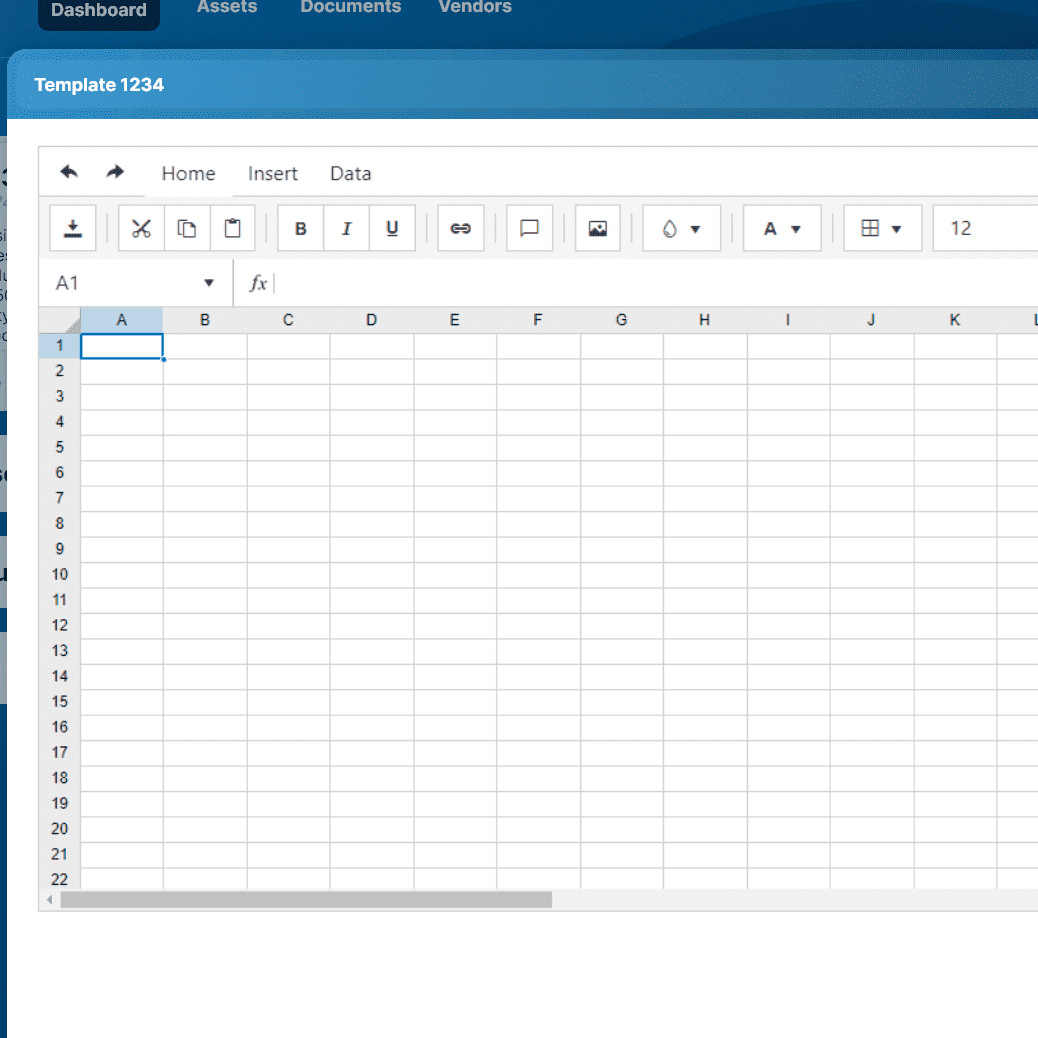
Task: Click the Redo arrow icon
Action: (115, 172)
